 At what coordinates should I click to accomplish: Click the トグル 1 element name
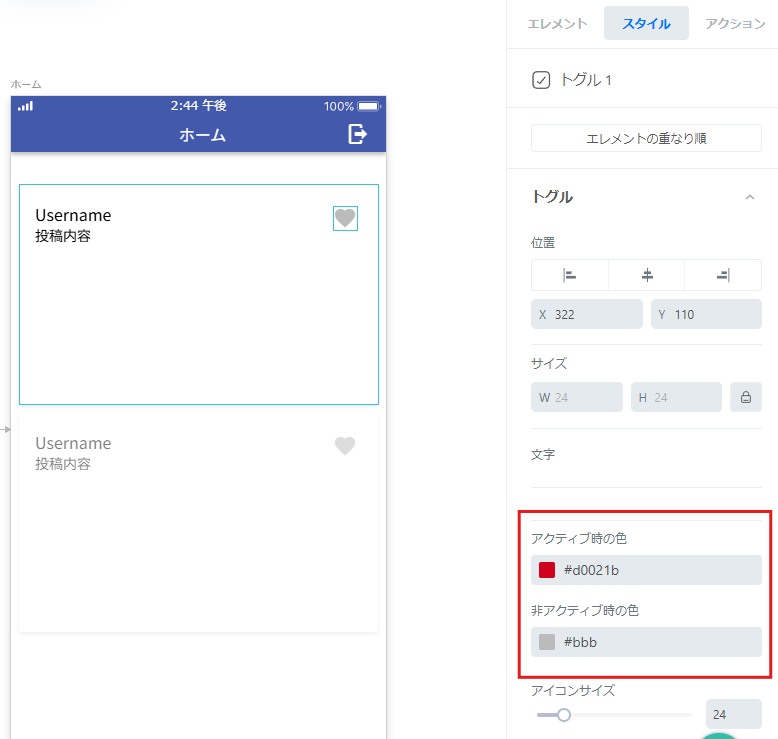[586, 80]
